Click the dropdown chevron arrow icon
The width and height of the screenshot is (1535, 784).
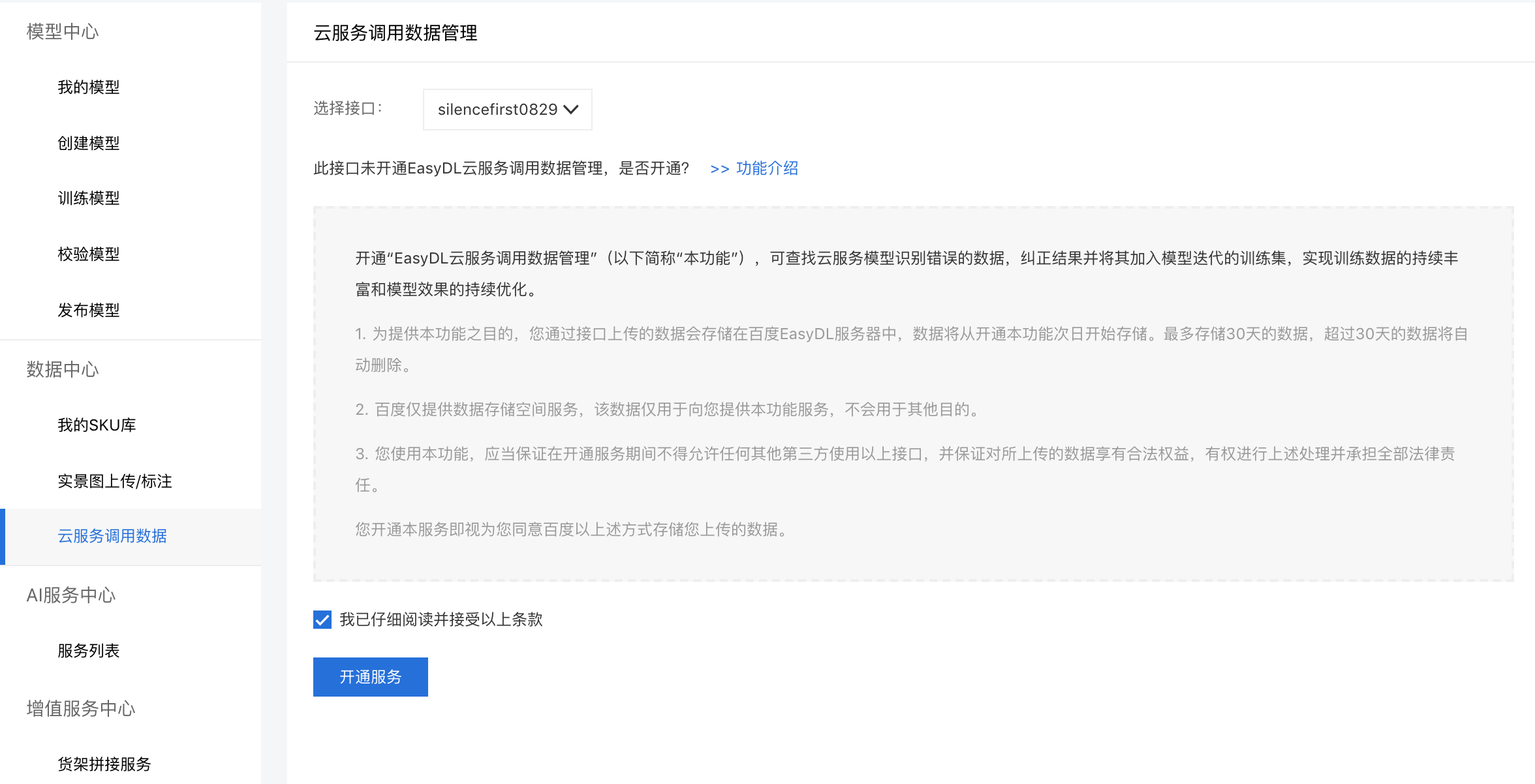click(571, 110)
